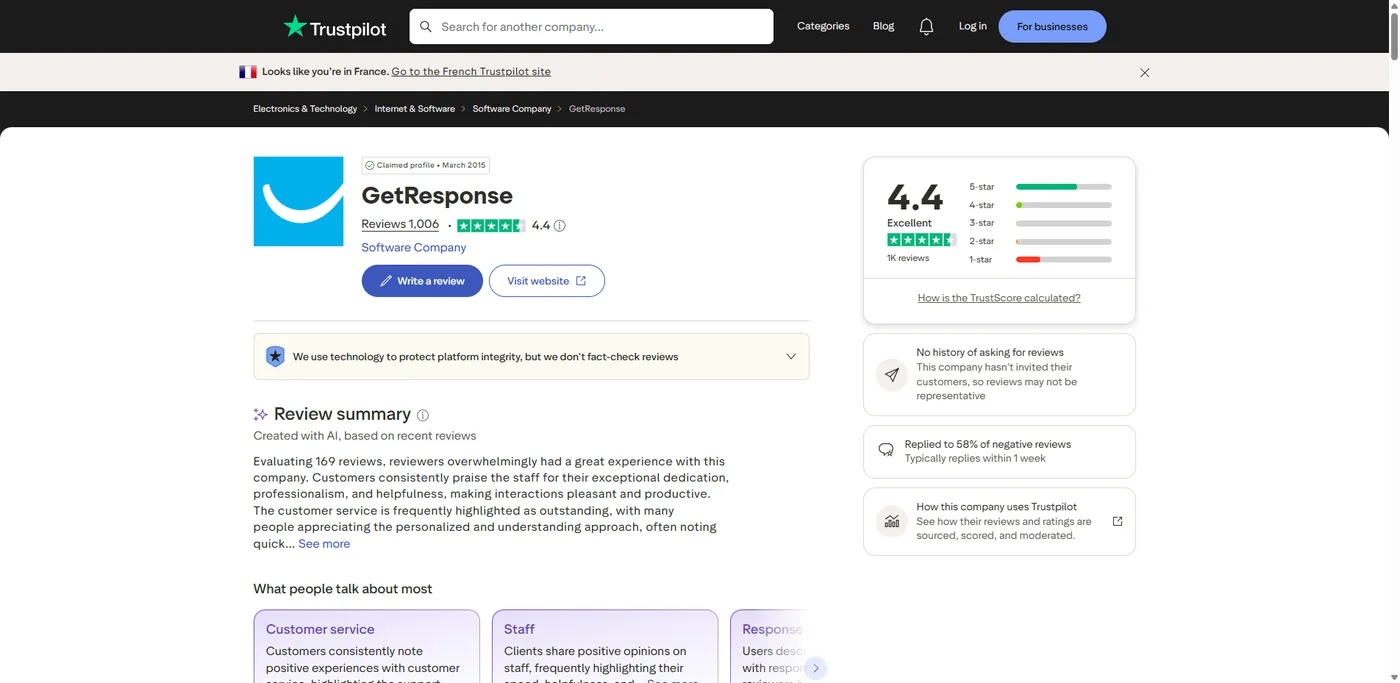Image resolution: width=1400 pixels, height=683 pixels.
Task: Open Software Company breadcrumb
Action: click(x=512, y=109)
